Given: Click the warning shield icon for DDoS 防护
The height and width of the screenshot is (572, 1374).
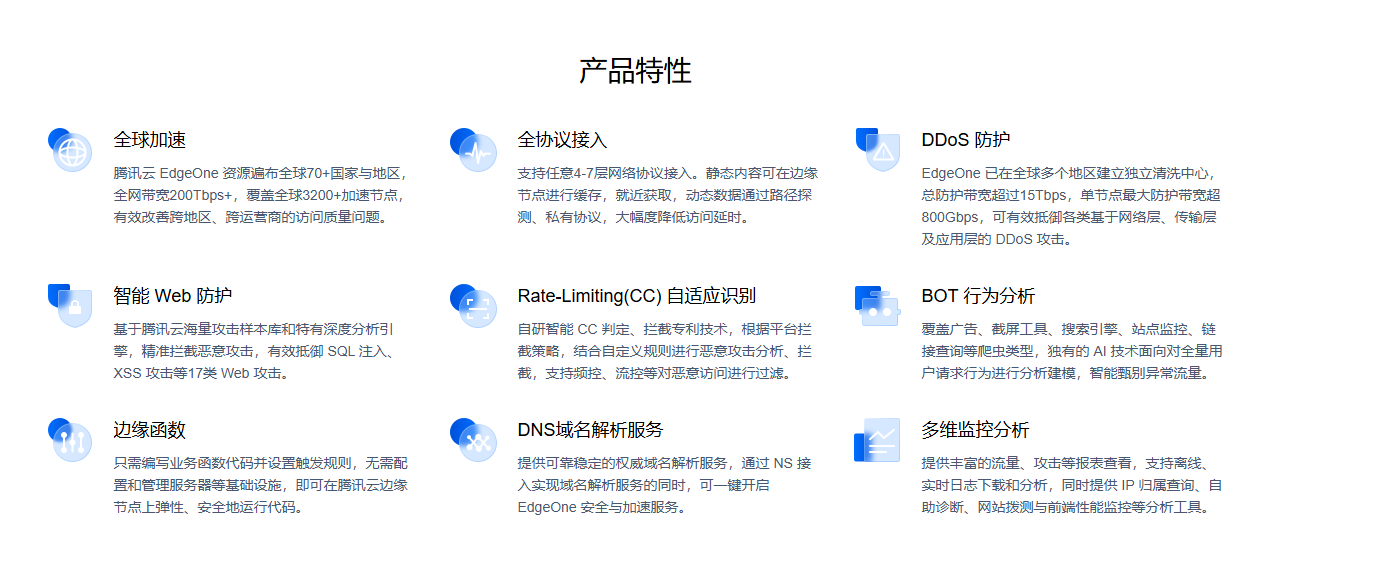Looking at the screenshot, I should (x=878, y=150).
